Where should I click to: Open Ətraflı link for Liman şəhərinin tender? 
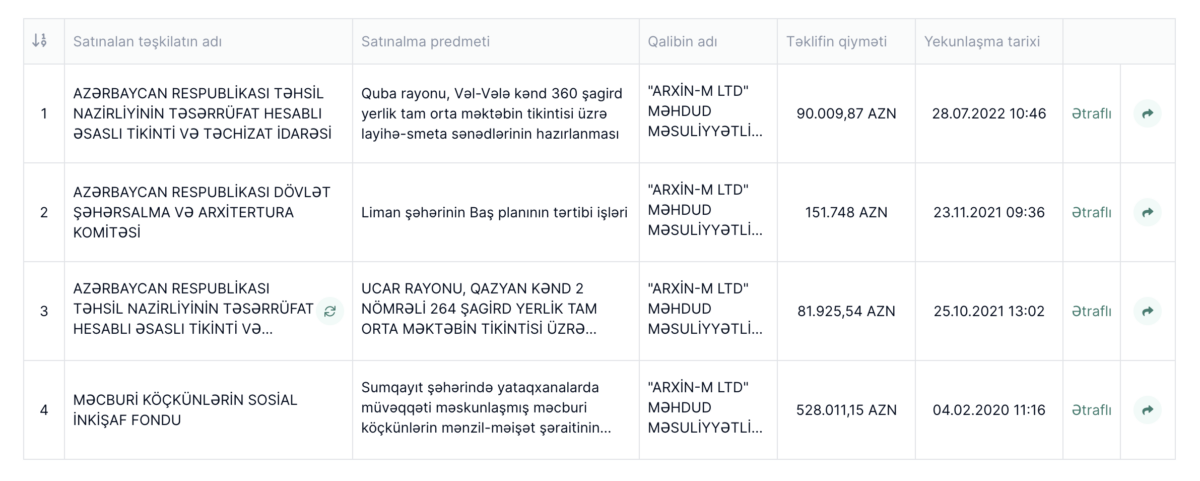[x=1091, y=212]
